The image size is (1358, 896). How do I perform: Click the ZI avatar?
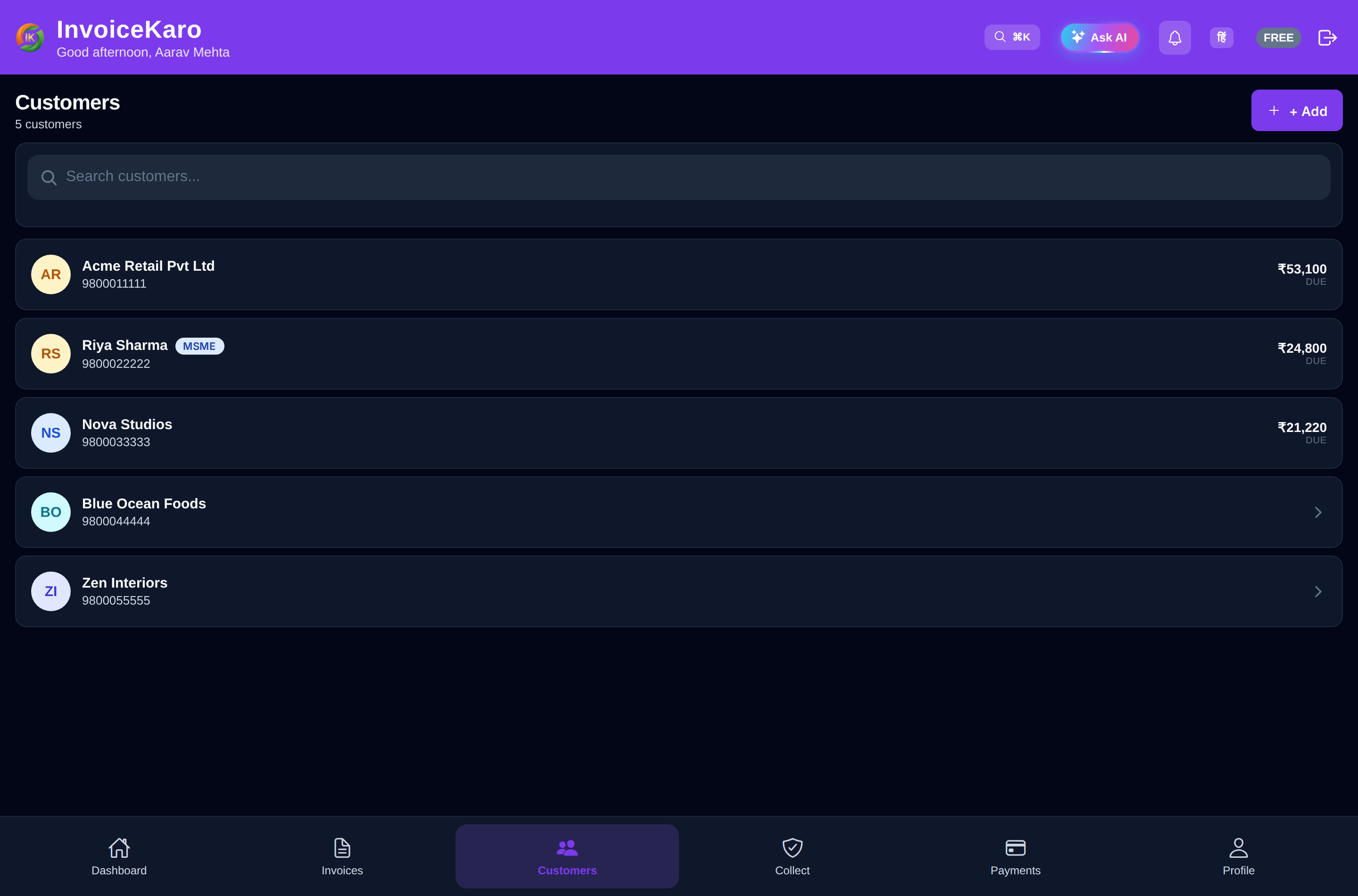pyautogui.click(x=51, y=591)
